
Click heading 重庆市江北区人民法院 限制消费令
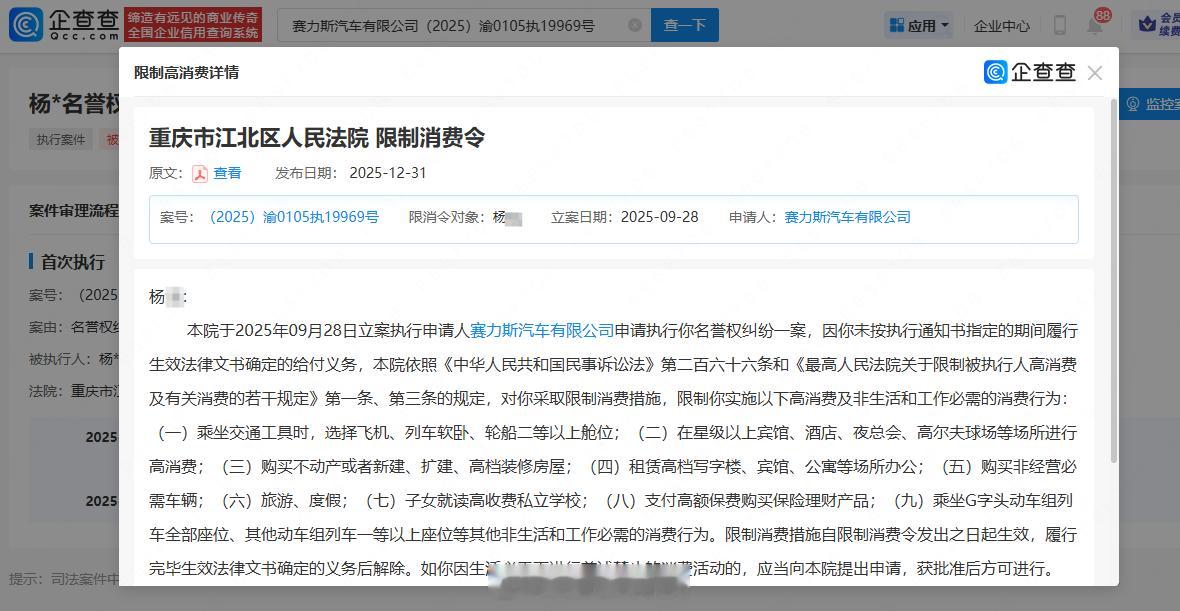(317, 138)
